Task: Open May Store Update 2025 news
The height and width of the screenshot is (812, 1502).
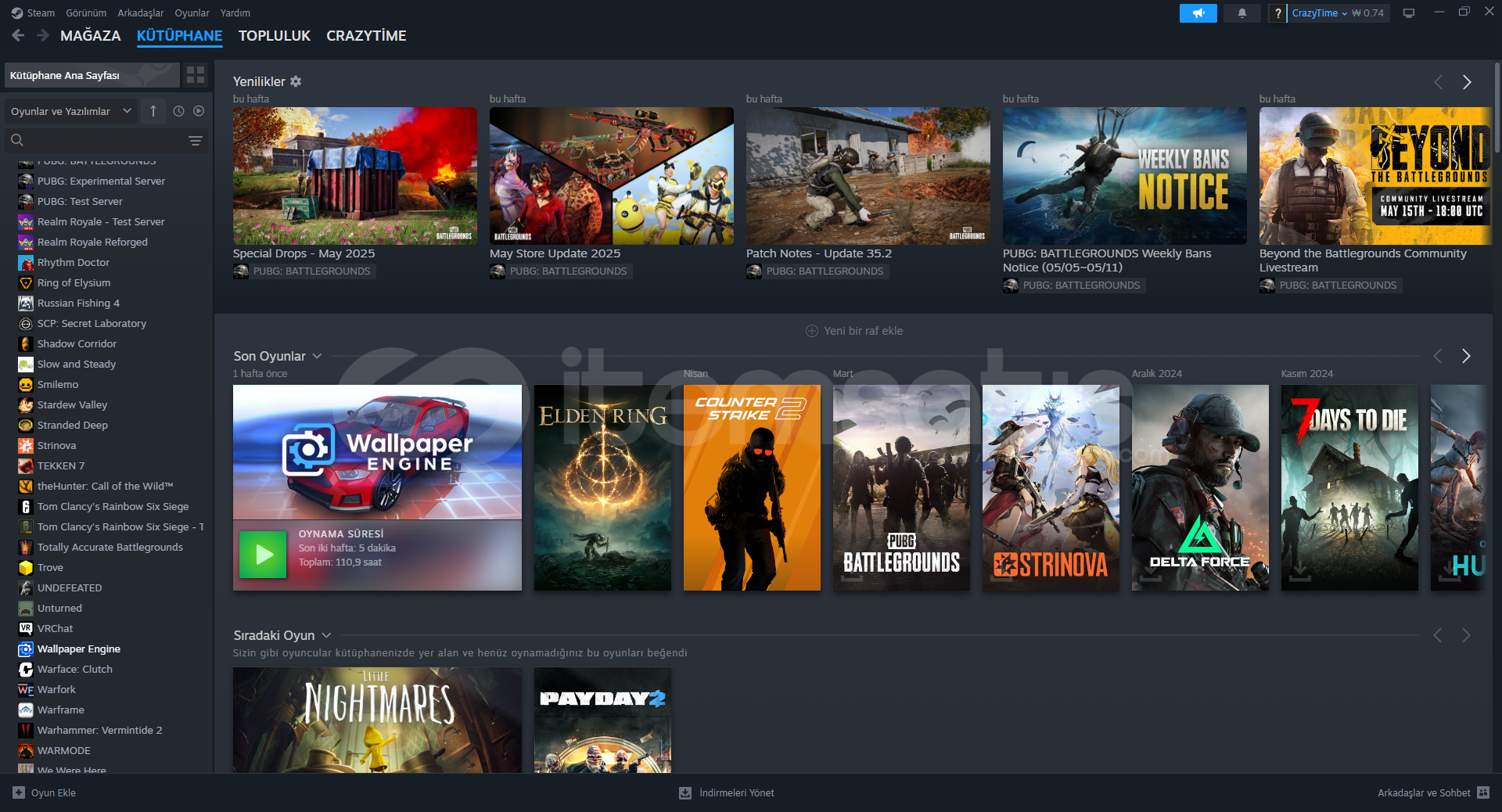Action: tap(612, 176)
